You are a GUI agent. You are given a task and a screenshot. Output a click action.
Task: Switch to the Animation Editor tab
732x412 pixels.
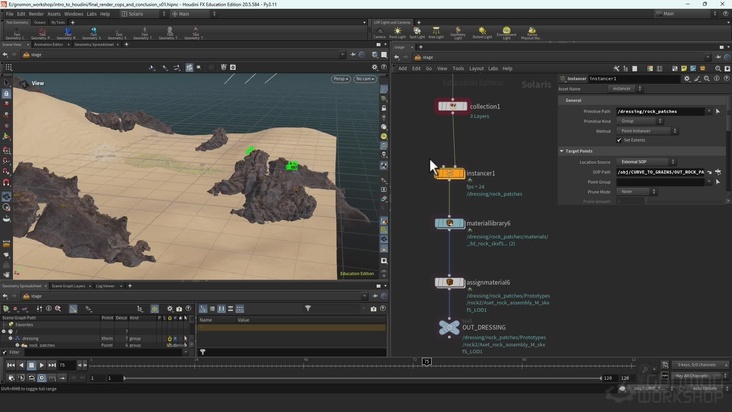(49, 45)
